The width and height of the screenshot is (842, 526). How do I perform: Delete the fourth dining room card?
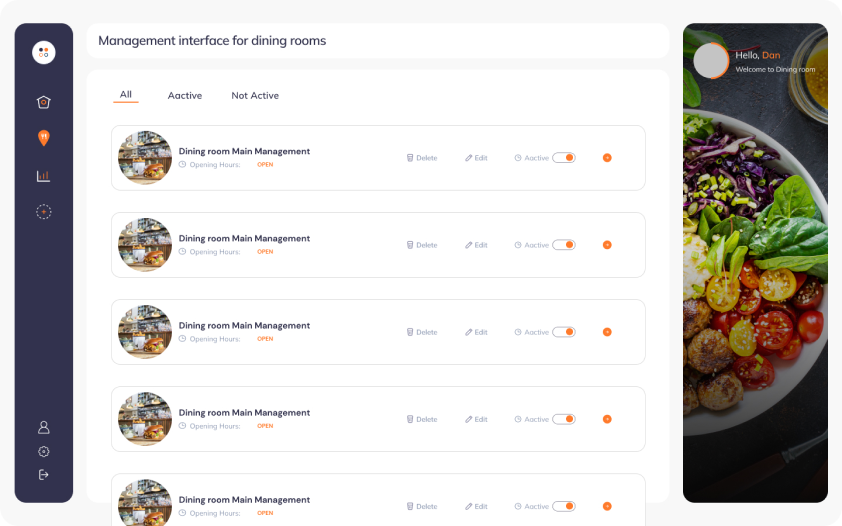pos(422,419)
